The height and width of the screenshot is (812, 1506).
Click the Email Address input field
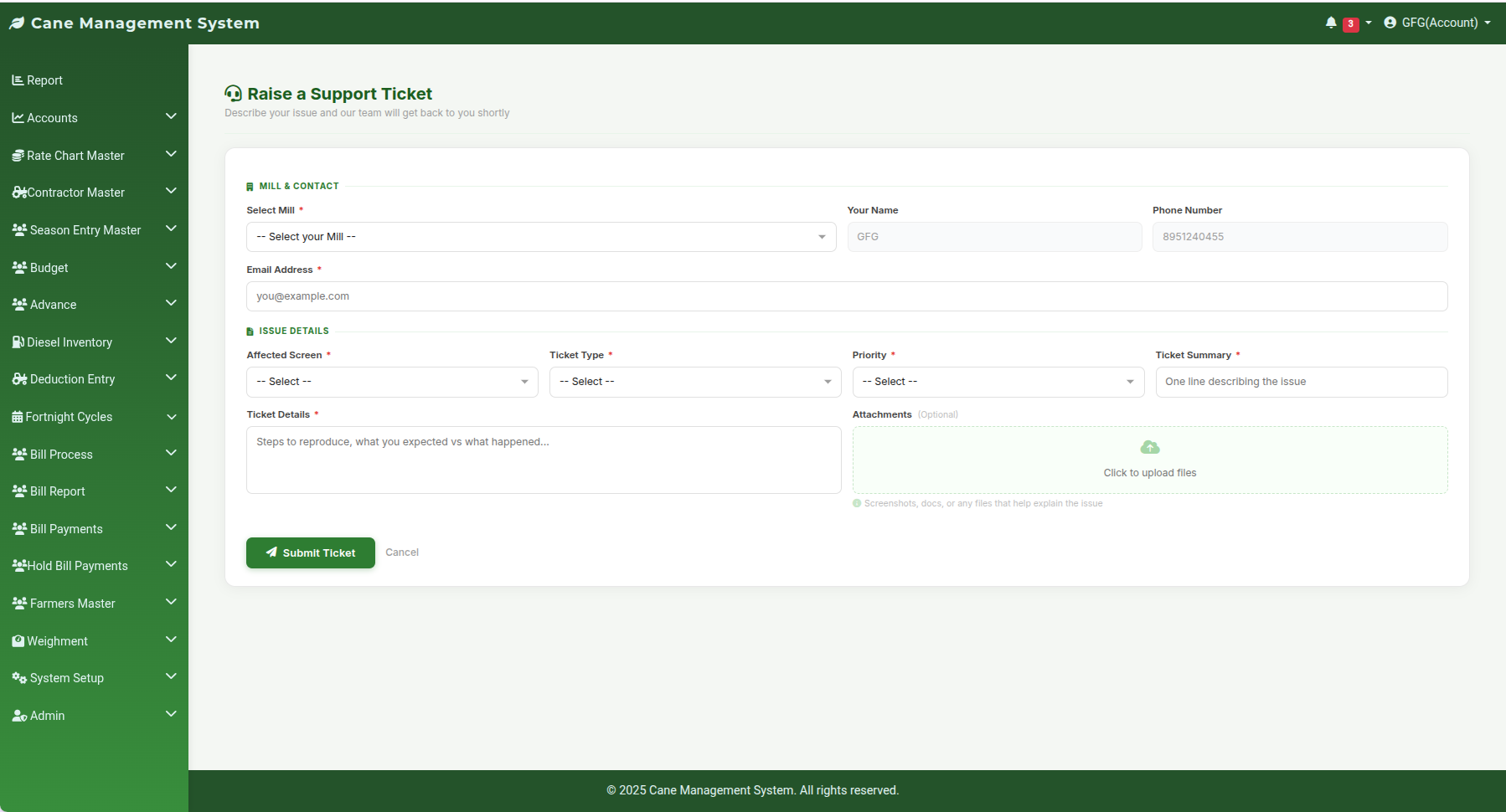pos(847,296)
